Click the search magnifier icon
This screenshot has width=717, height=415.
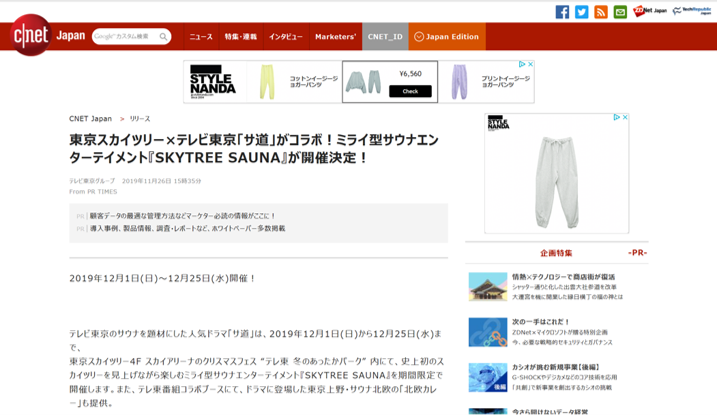tap(163, 37)
